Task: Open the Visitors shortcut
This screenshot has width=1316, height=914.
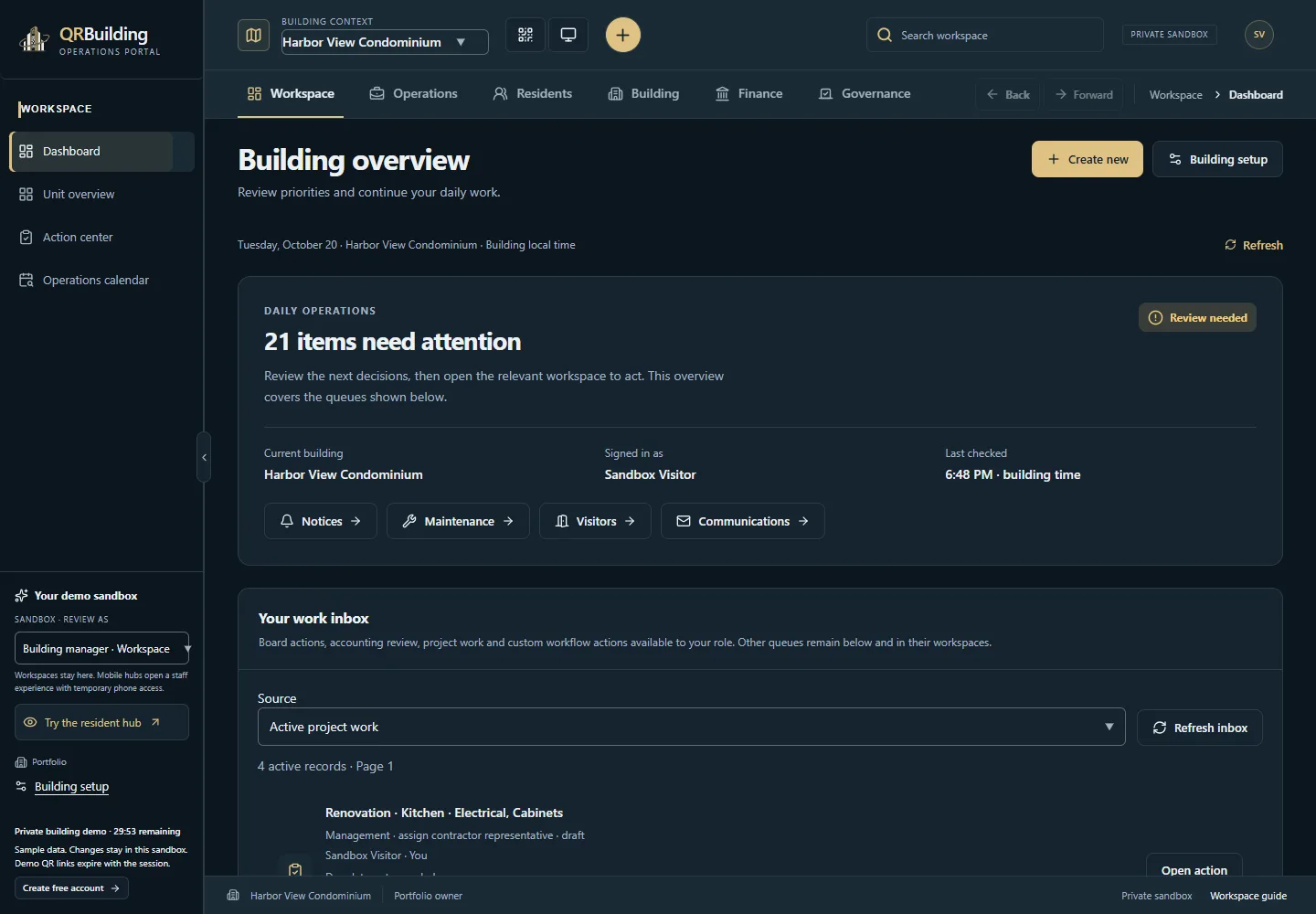Action: pyautogui.click(x=595, y=521)
